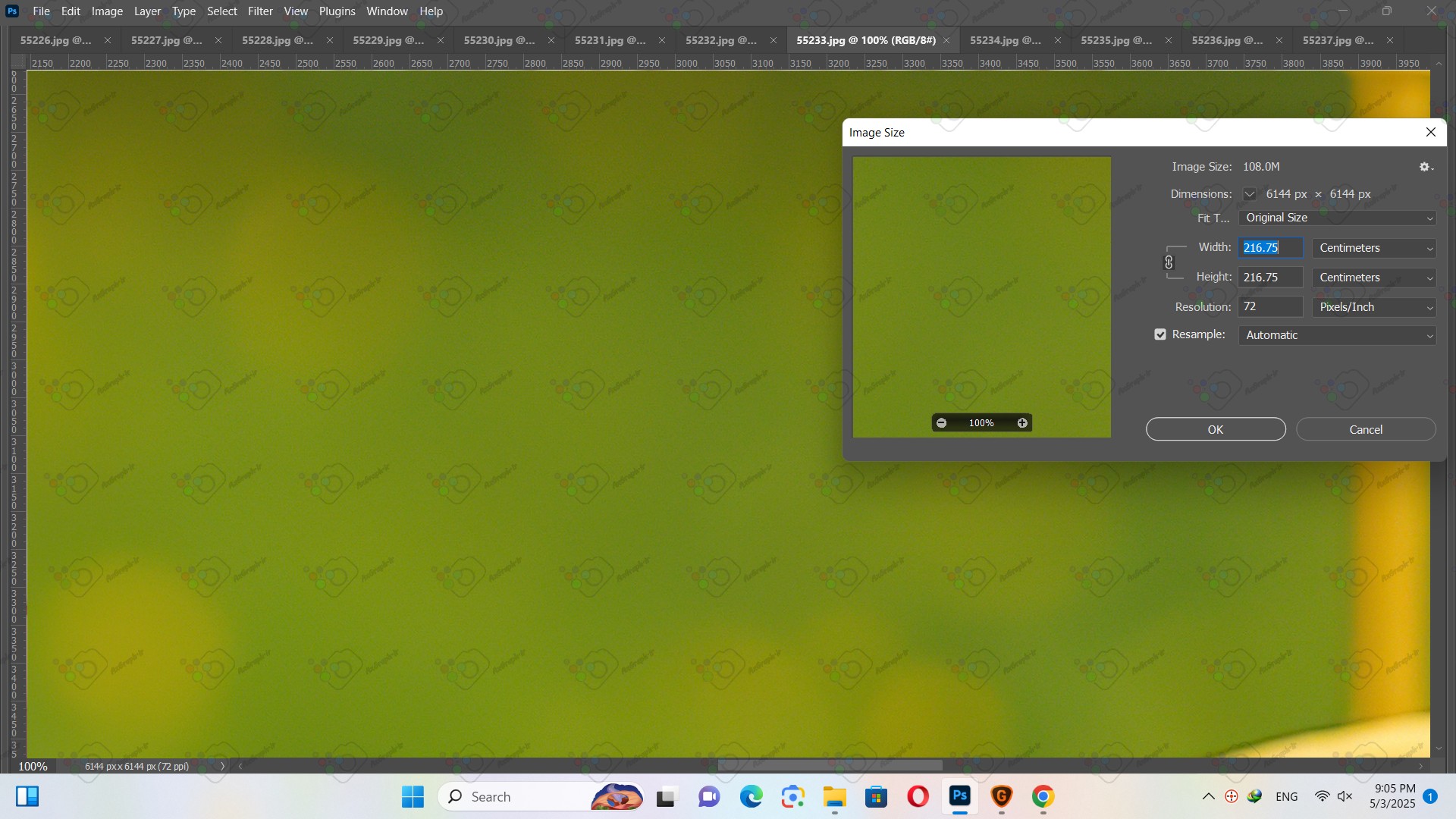Close the active 55233.jpg tab
The width and height of the screenshot is (1456, 819).
946,40
